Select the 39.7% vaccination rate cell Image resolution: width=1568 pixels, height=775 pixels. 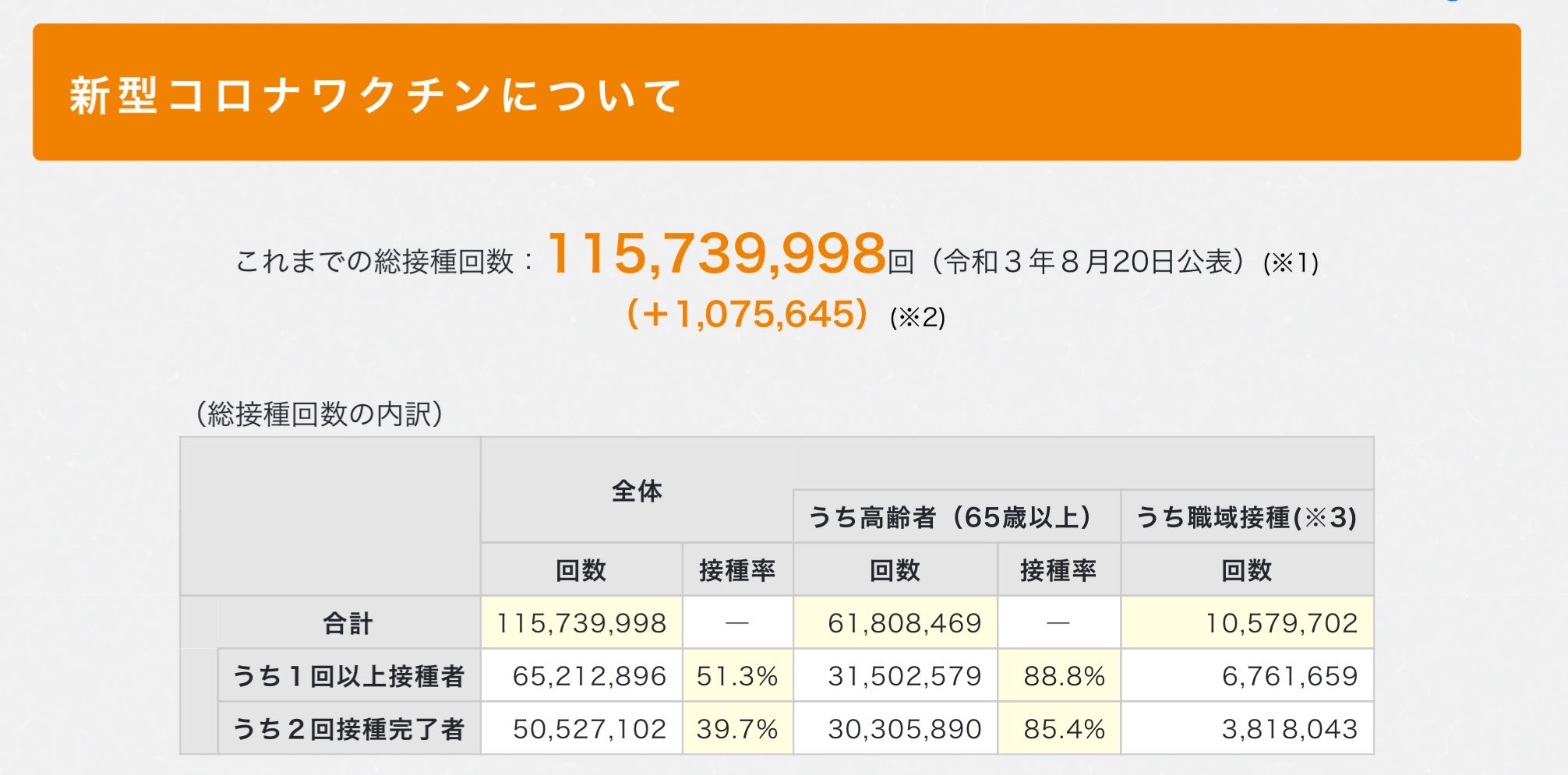tap(737, 729)
